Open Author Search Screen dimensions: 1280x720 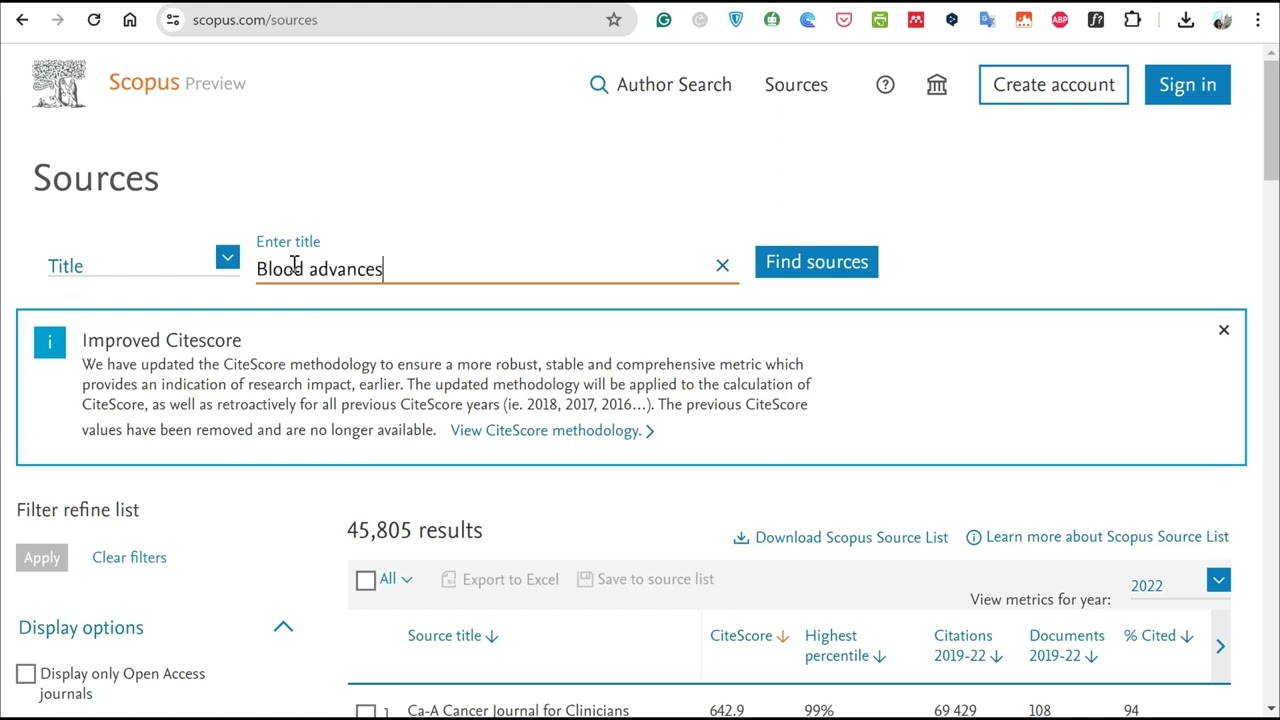pos(661,85)
